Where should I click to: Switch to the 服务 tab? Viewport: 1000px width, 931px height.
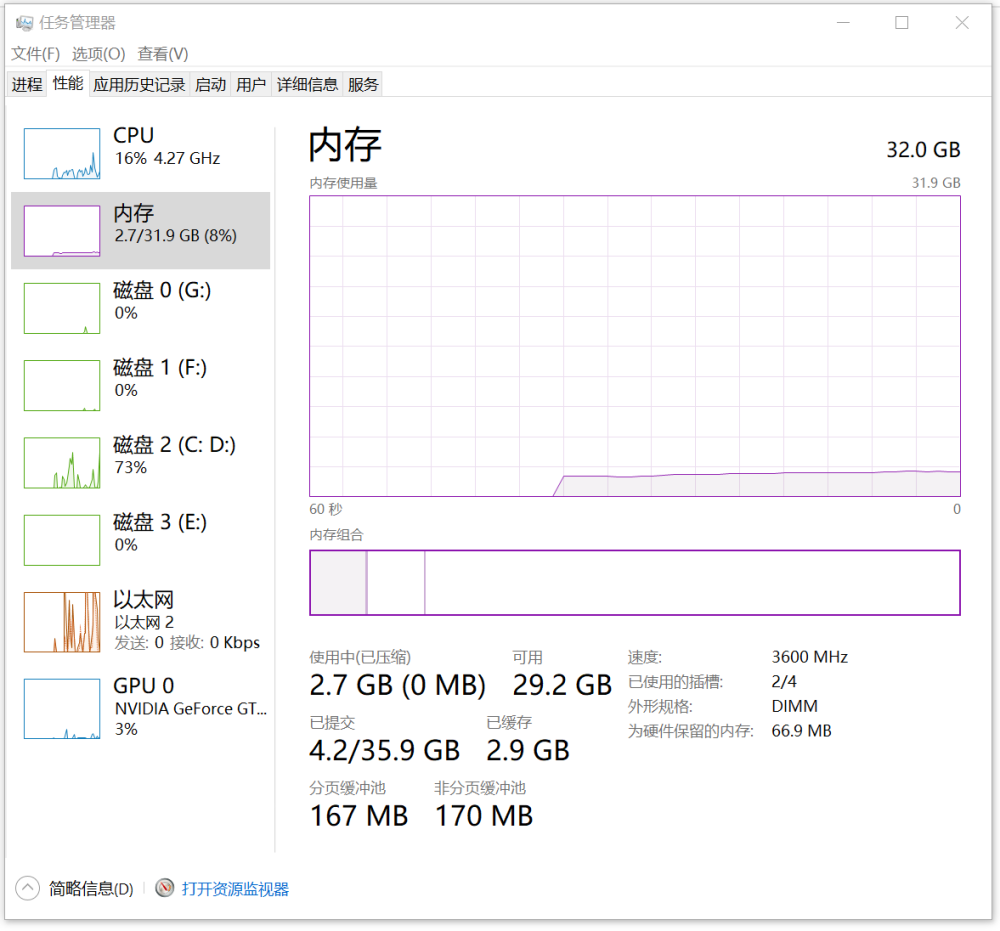[363, 85]
